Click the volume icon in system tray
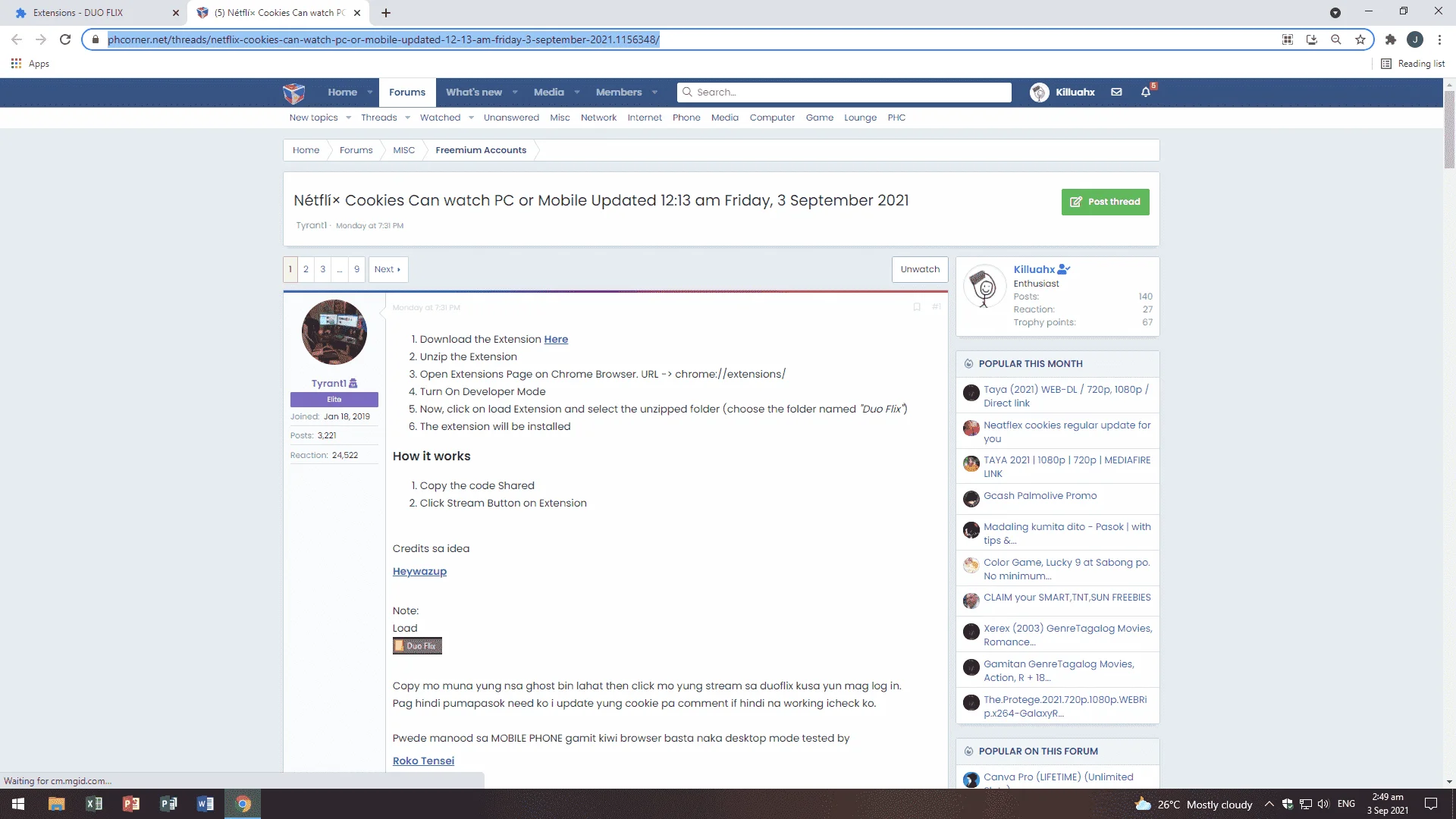This screenshot has width=1456, height=819. [1323, 804]
